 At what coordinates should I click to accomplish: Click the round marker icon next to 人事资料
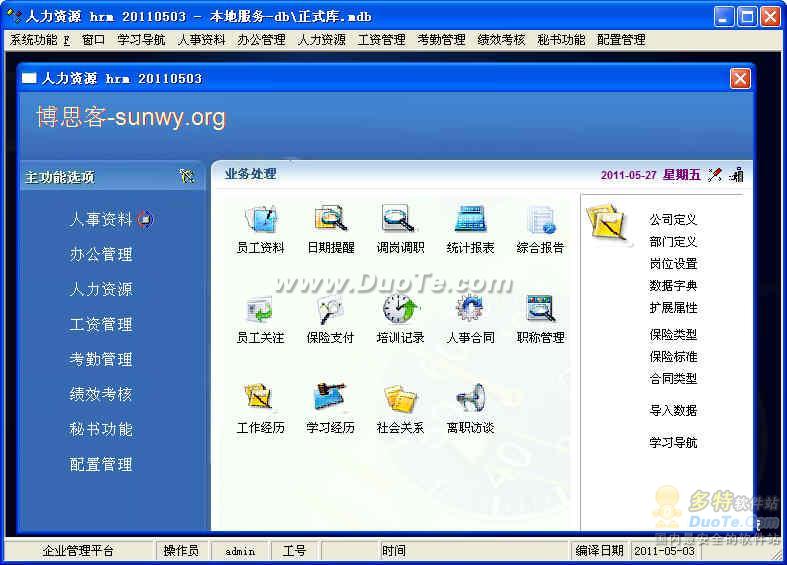tap(146, 219)
